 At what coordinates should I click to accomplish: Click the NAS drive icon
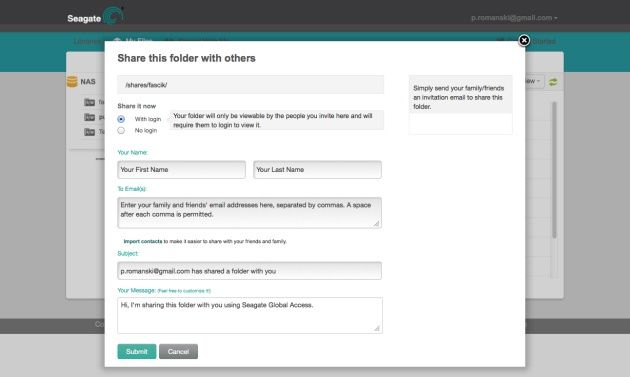tap(72, 82)
